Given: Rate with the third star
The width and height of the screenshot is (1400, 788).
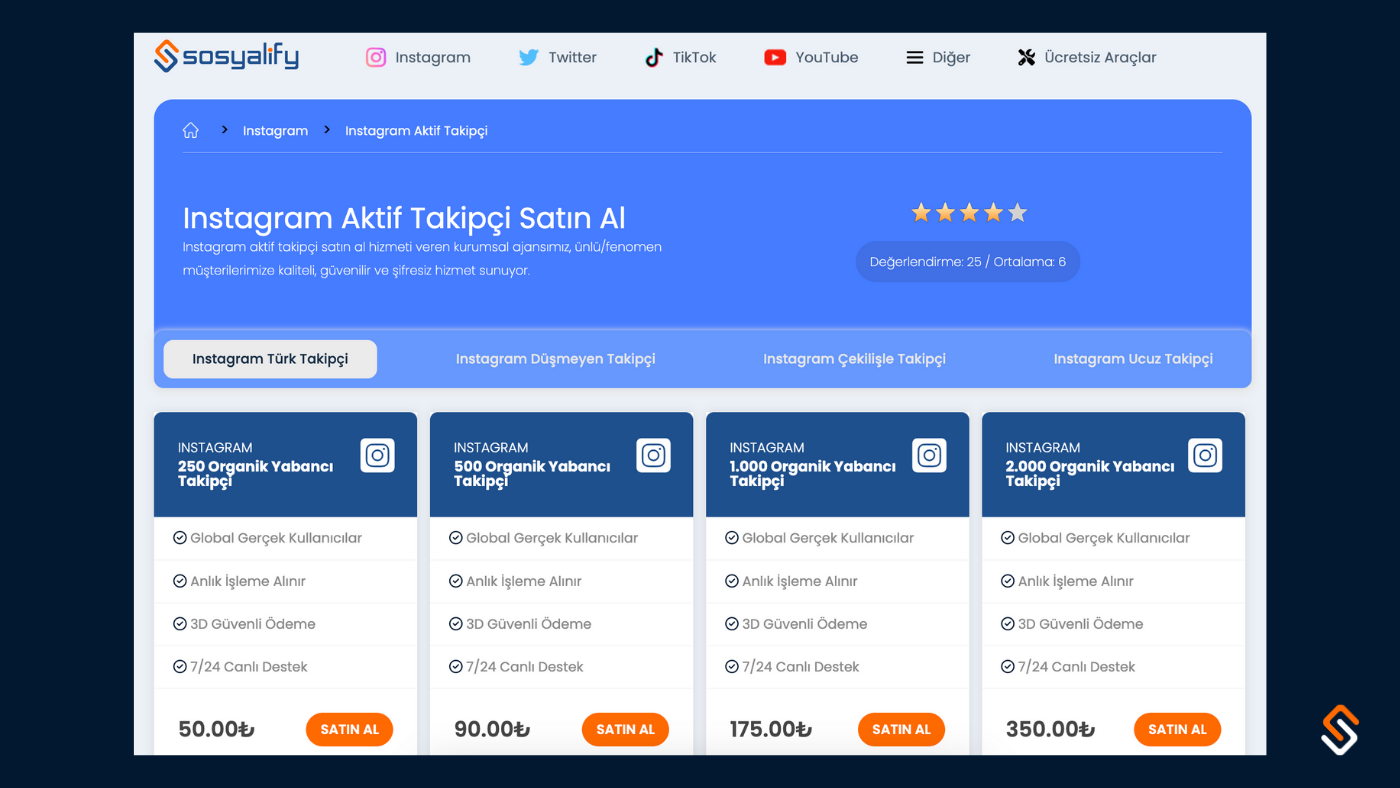Looking at the screenshot, I should pyautogui.click(x=969, y=212).
